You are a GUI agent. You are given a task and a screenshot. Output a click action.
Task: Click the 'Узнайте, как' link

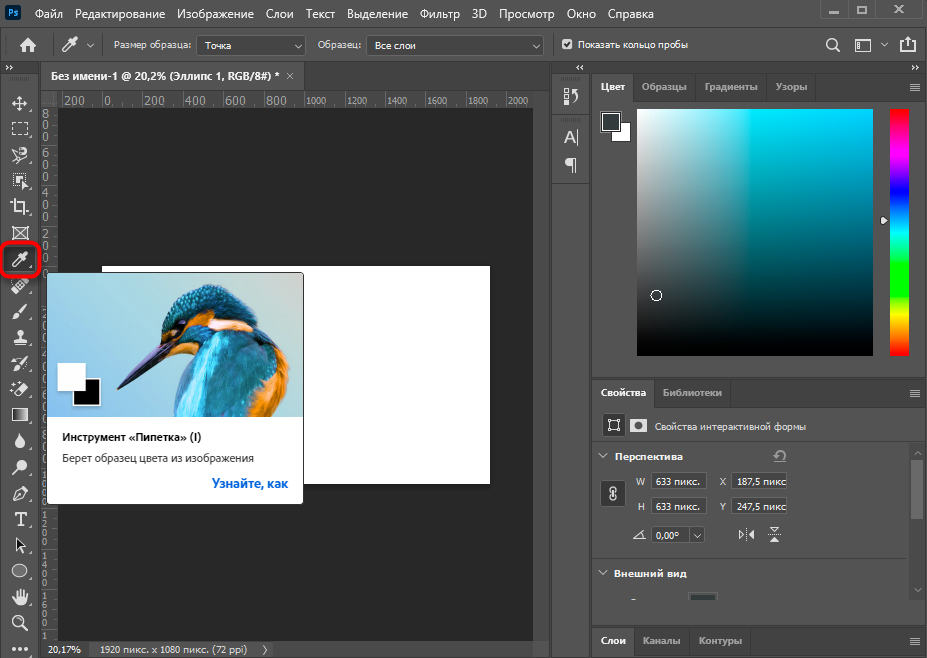[x=249, y=483]
